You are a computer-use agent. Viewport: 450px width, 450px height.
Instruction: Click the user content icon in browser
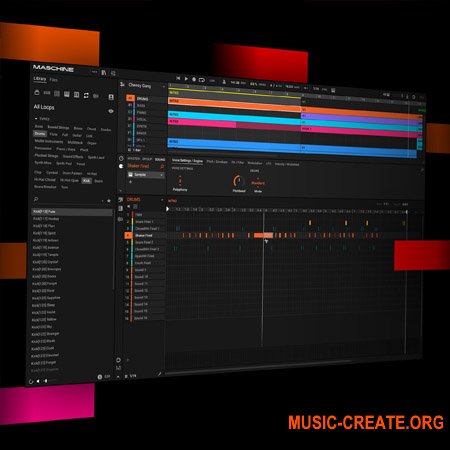(x=111, y=97)
